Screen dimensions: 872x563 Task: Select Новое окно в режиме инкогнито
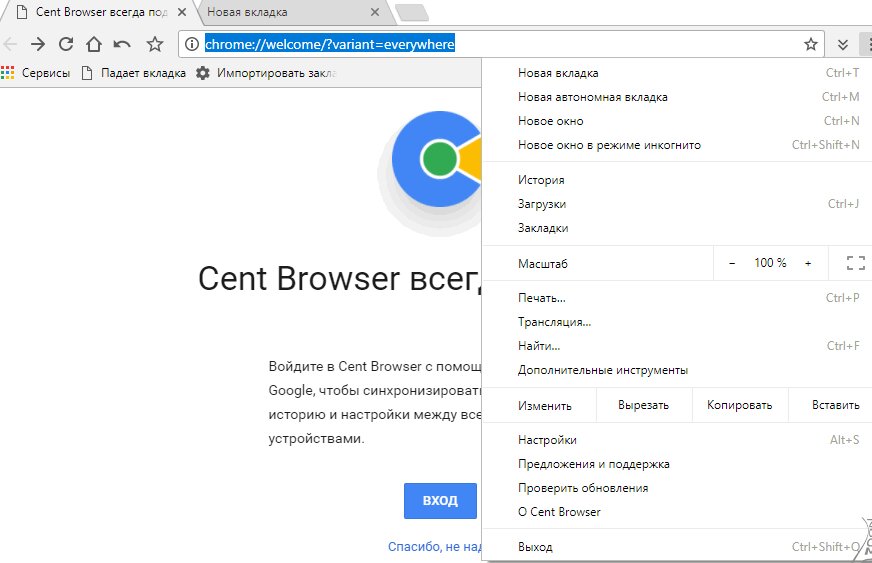tap(609, 145)
